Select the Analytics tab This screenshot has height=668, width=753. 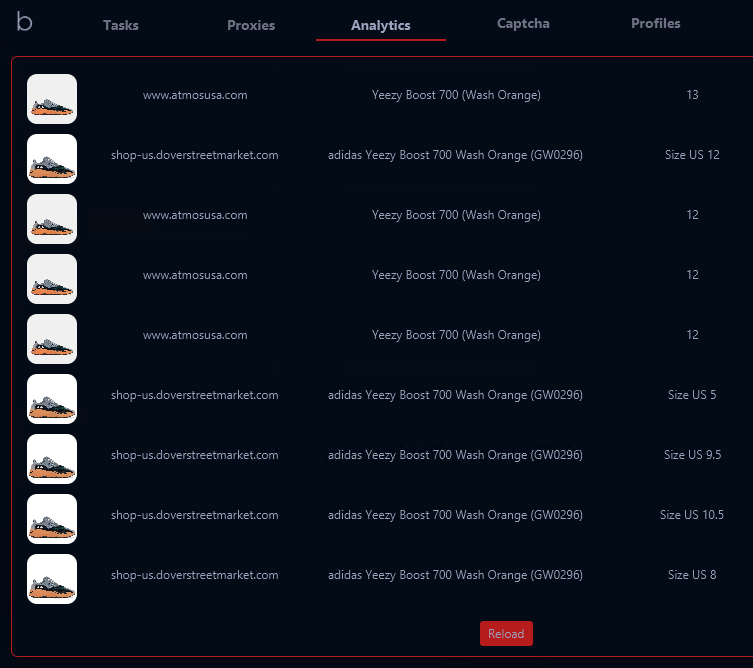click(380, 25)
